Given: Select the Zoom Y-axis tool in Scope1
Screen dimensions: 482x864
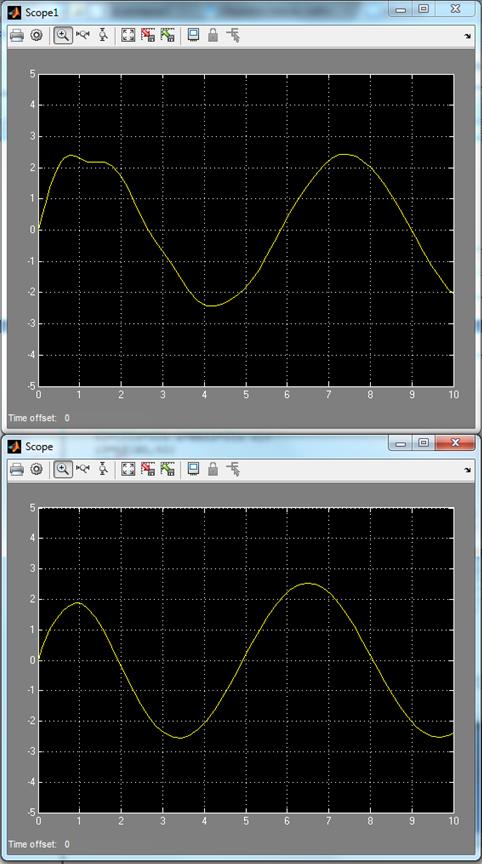Looking at the screenshot, I should [103, 36].
